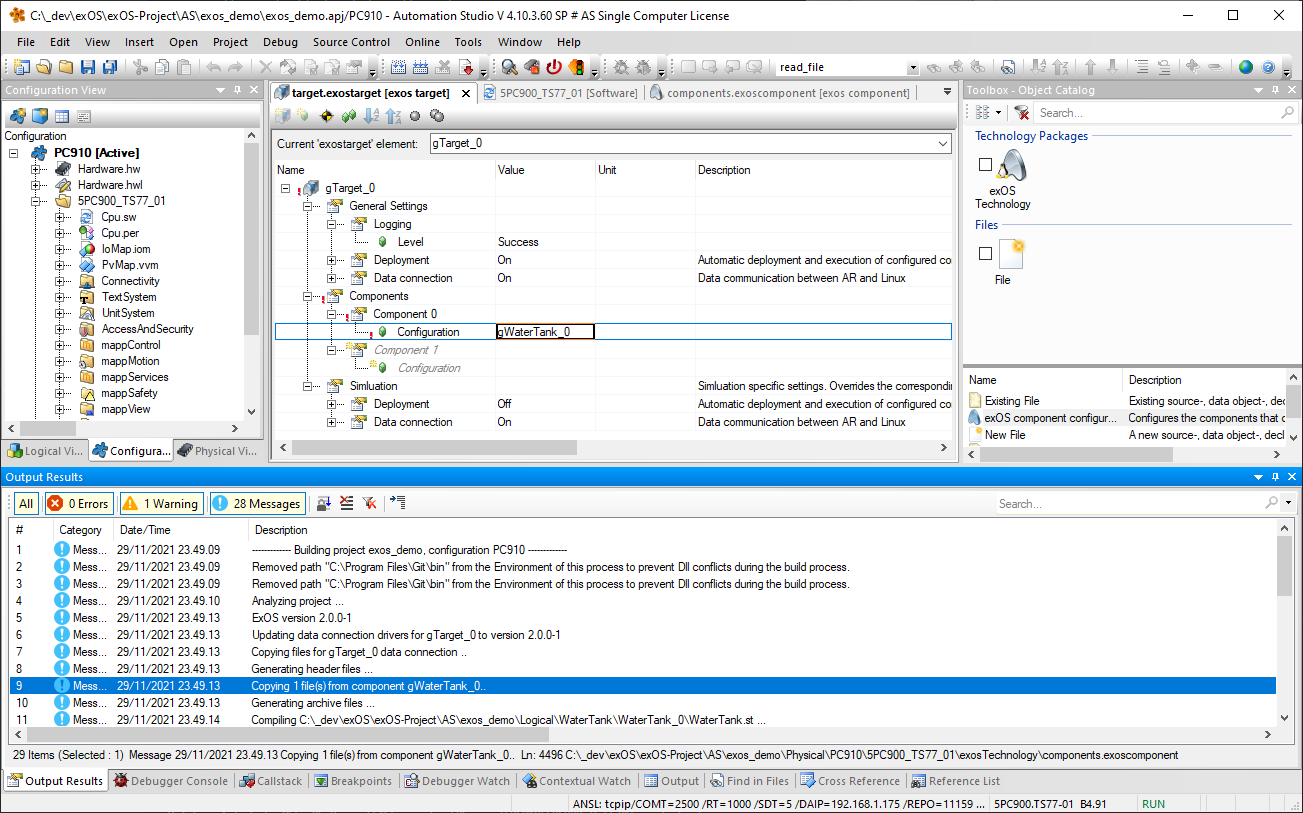
Task: Click the gWaterTank_0 configuration value field
Action: pos(545,332)
